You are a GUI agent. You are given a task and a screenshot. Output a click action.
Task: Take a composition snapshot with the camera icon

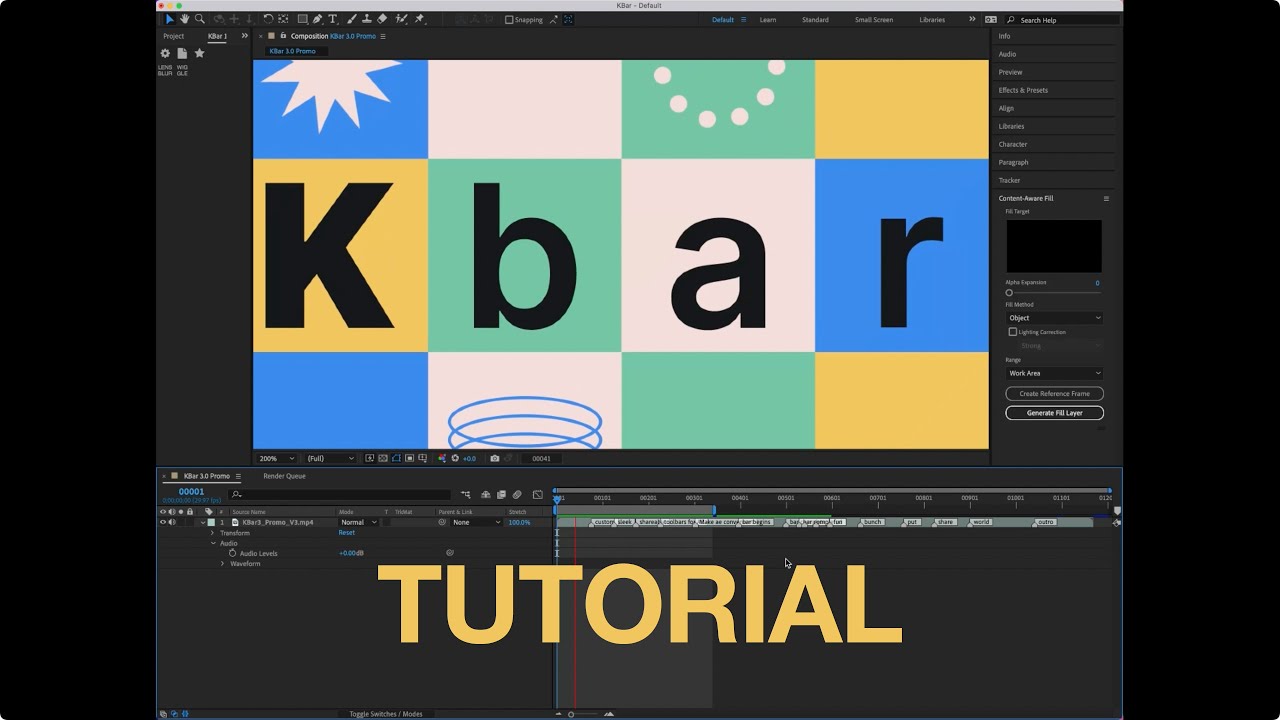[495, 458]
